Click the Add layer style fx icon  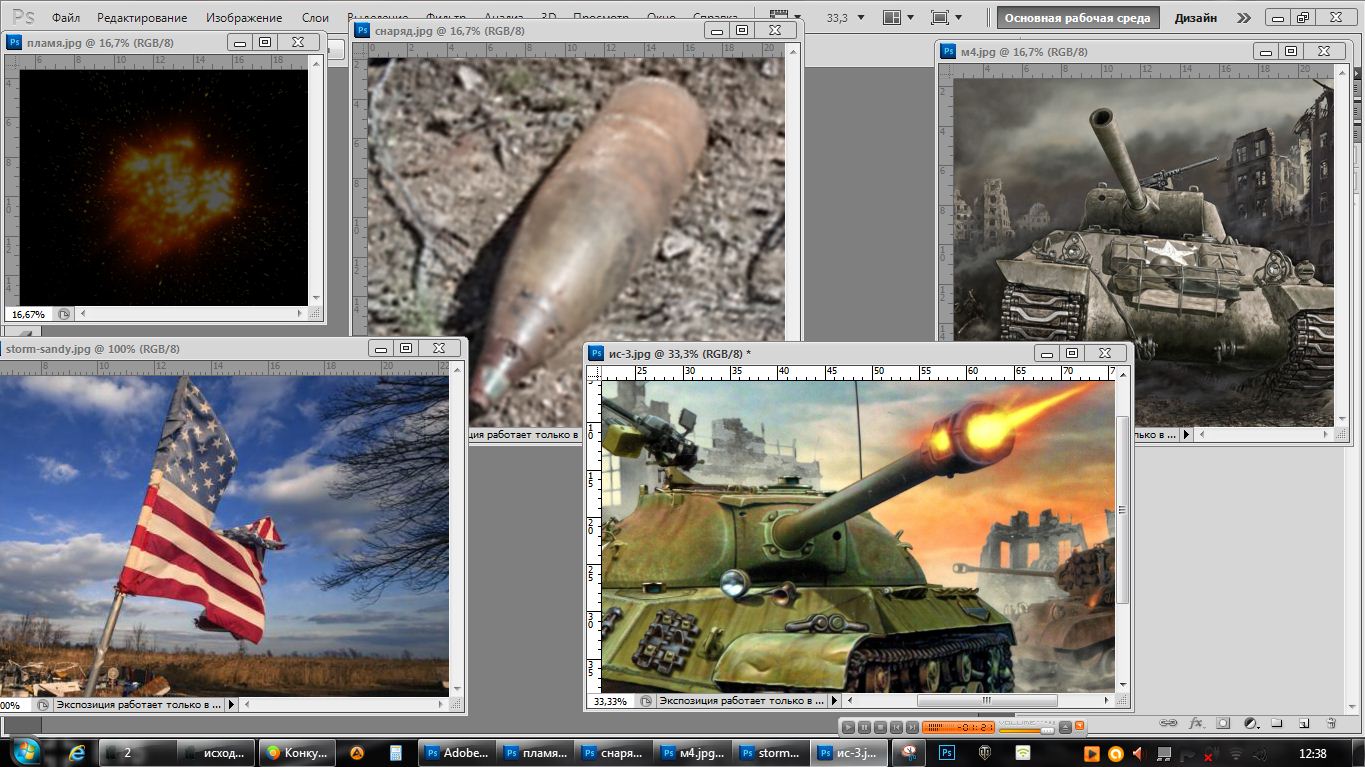1196,722
